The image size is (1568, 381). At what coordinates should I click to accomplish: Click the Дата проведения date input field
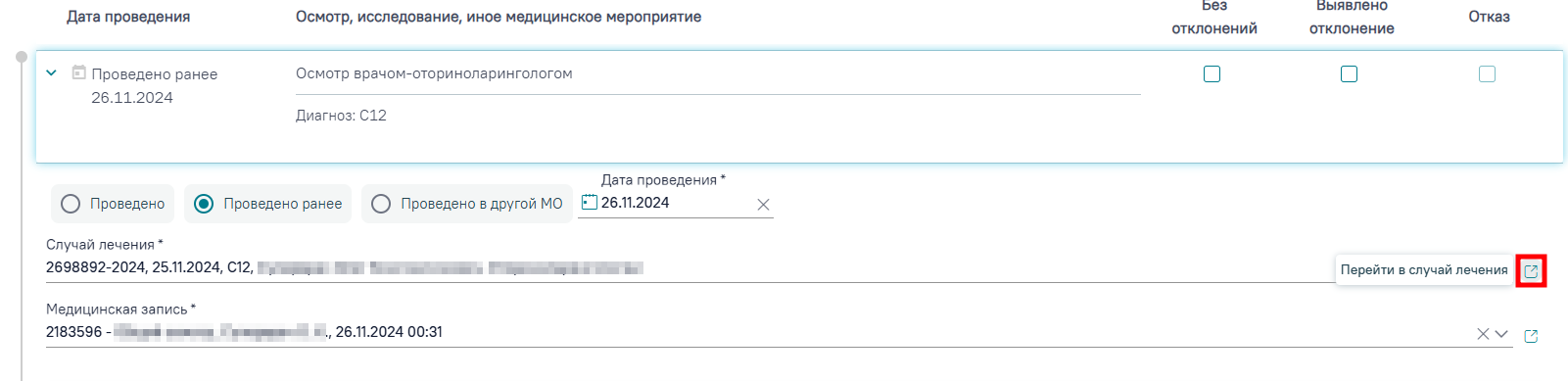tap(676, 203)
